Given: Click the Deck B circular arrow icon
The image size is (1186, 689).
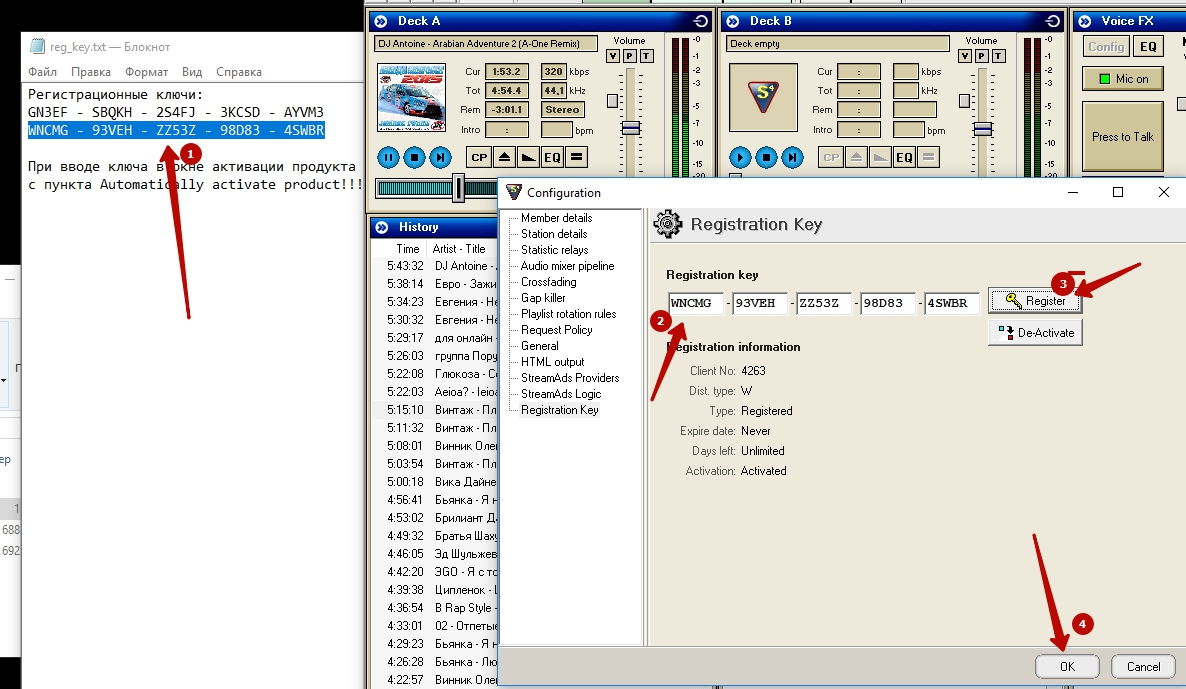Looking at the screenshot, I should click(1052, 21).
